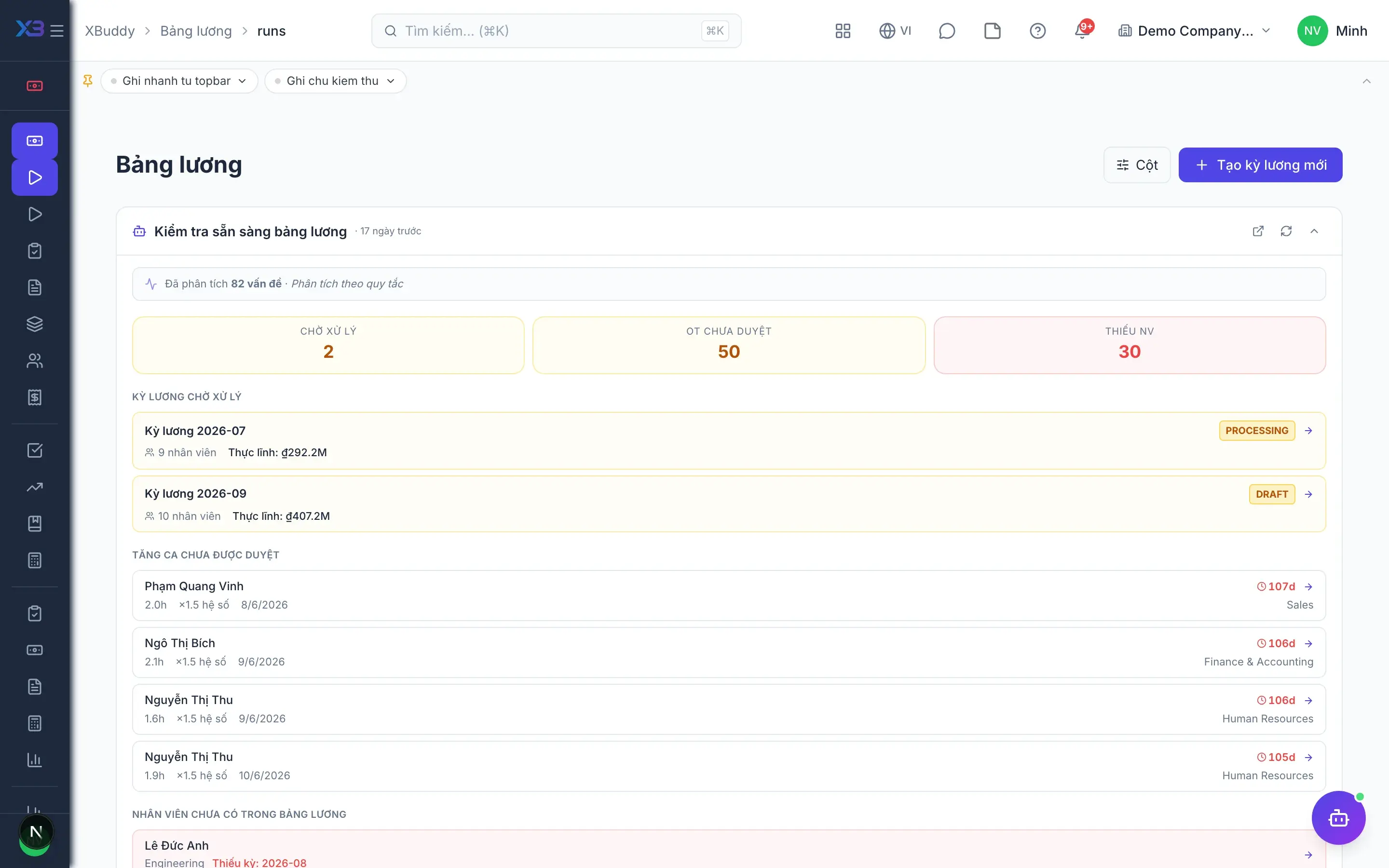
Task: Open the help question mark icon
Action: (x=1037, y=30)
